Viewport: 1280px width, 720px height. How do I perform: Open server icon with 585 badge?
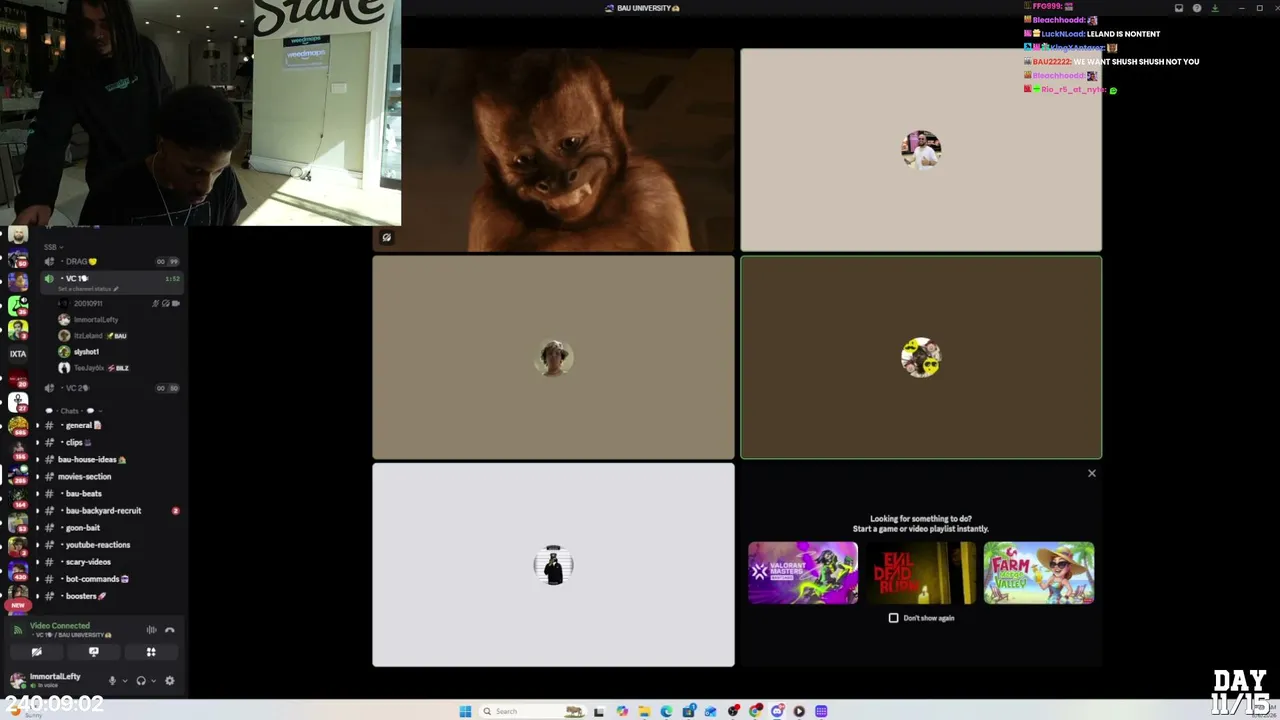click(x=18, y=425)
